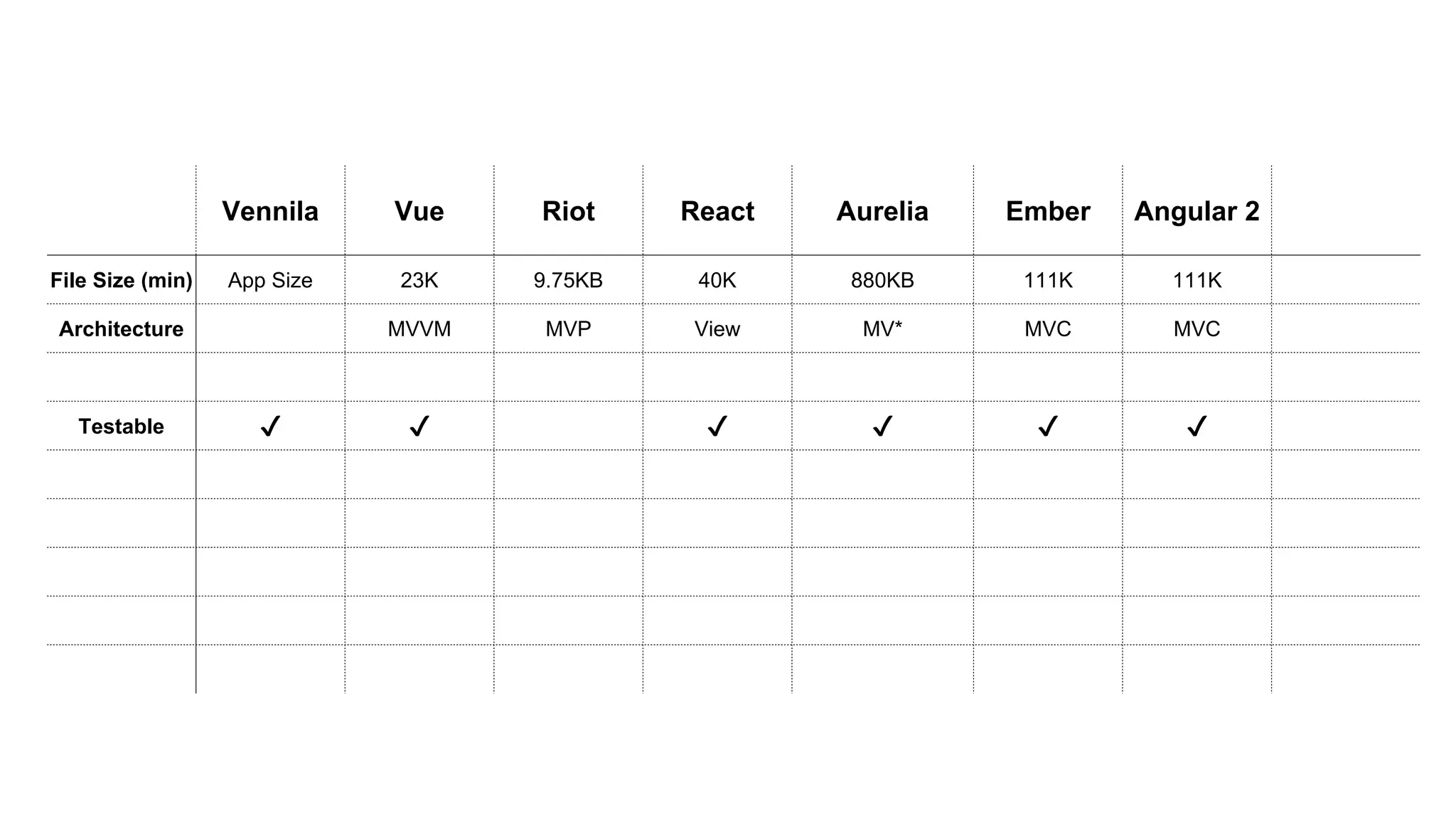Click the Testable checkmark under Angular 2

(1197, 426)
